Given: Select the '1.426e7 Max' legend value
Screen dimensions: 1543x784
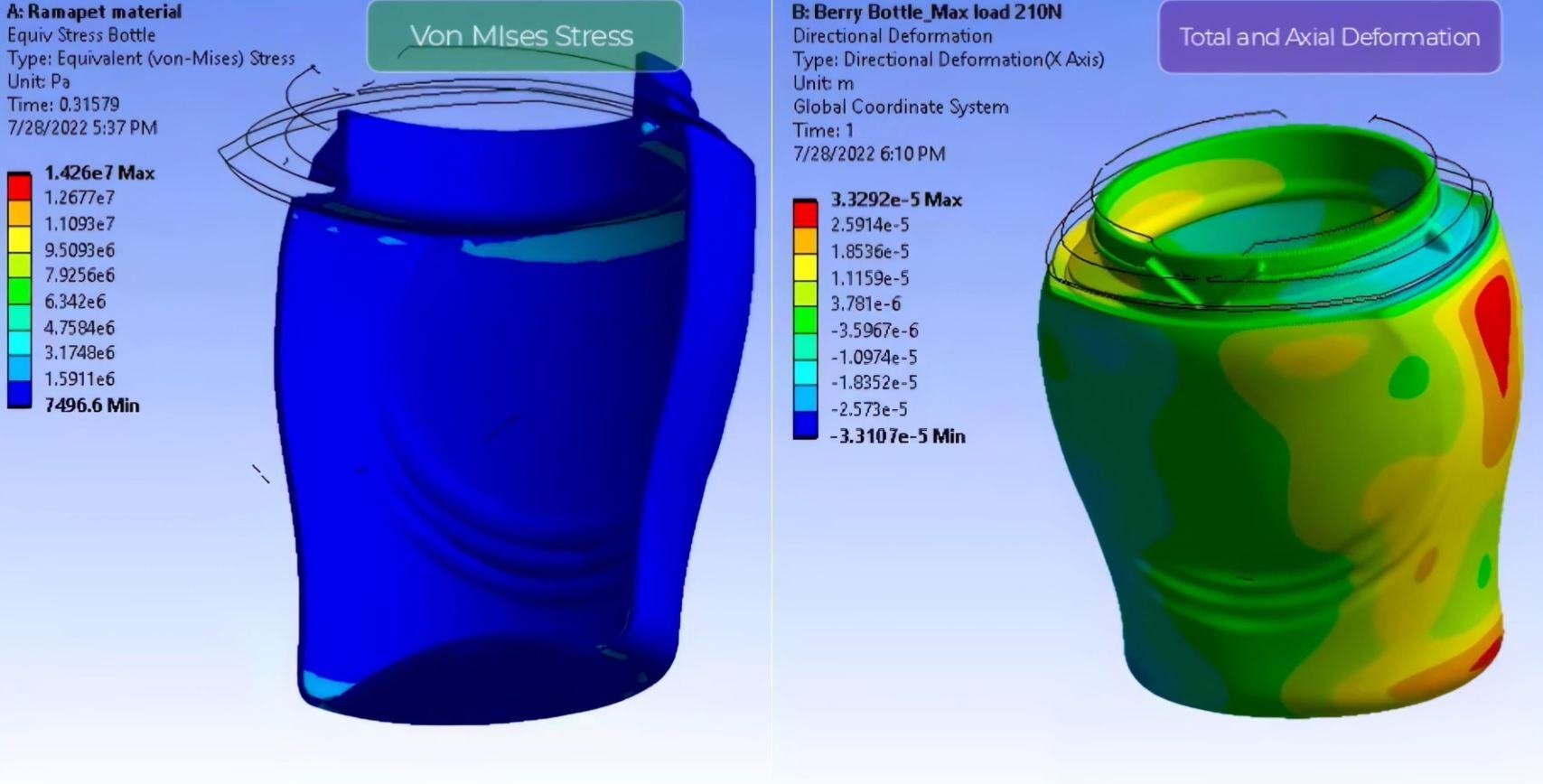Looking at the screenshot, I should [99, 173].
